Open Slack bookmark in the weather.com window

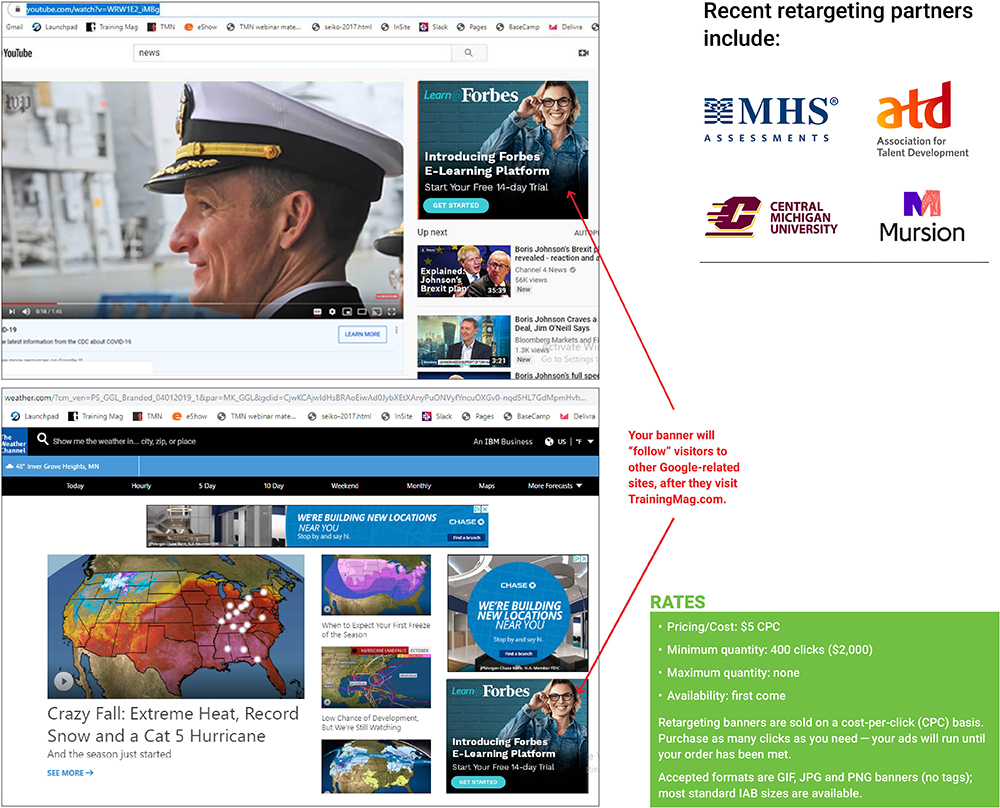click(x=438, y=416)
